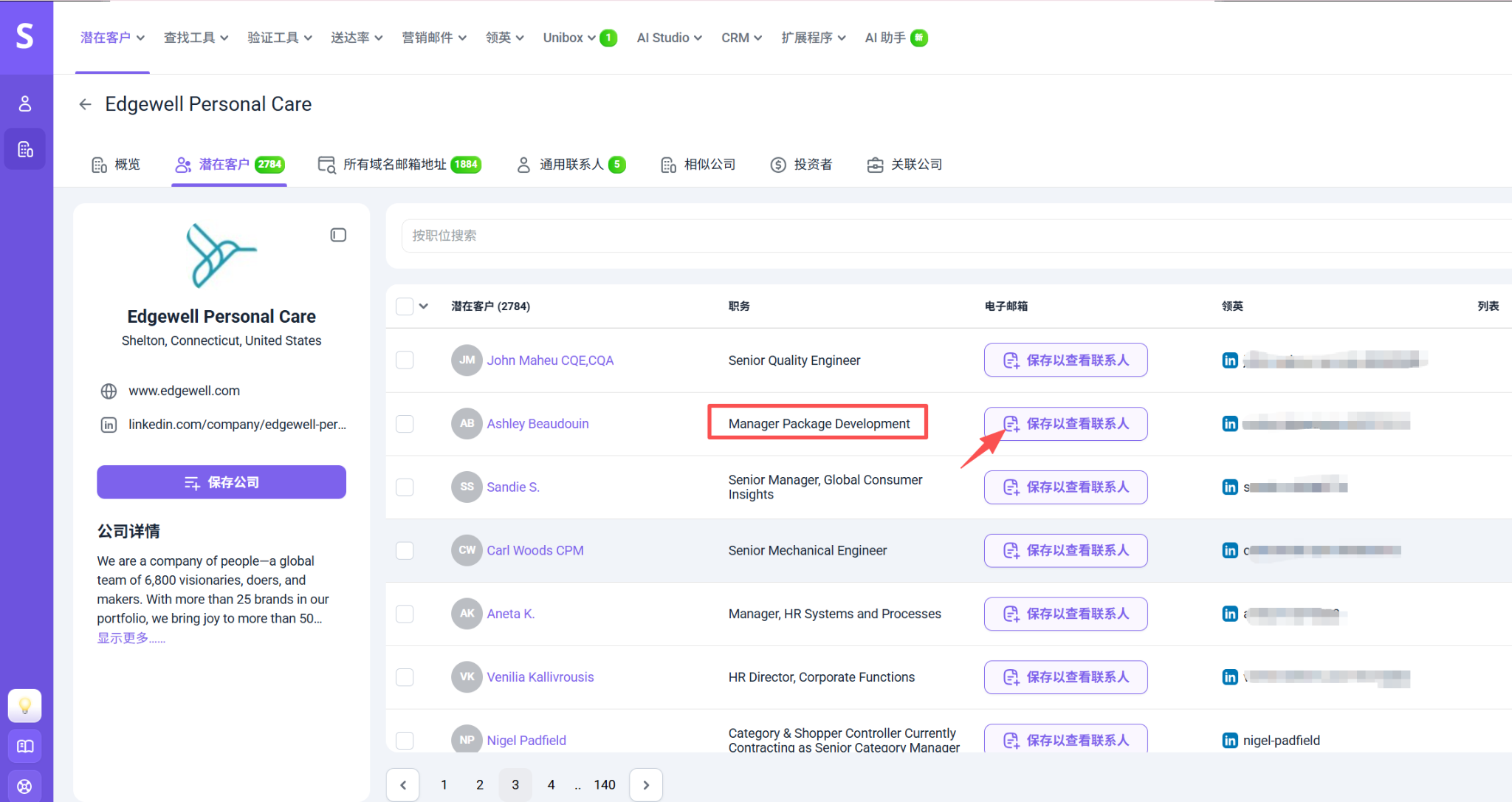Collapse the company info panel icon
Viewport: 1512px width, 802px height.
point(338,235)
